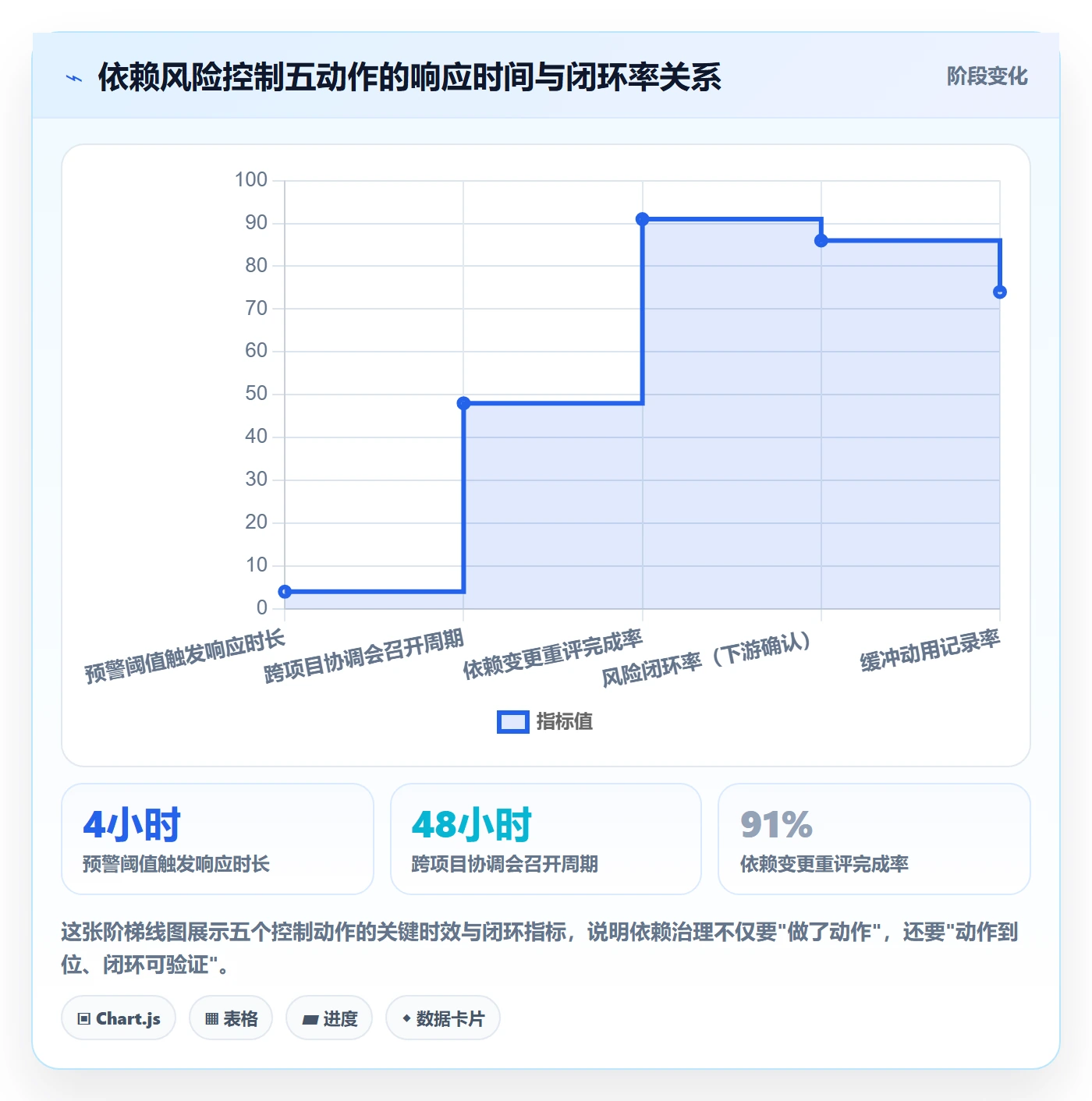Image resolution: width=1092 pixels, height=1101 pixels.
Task: Click the bar icon in the 进度 tag
Action: 310,1019
